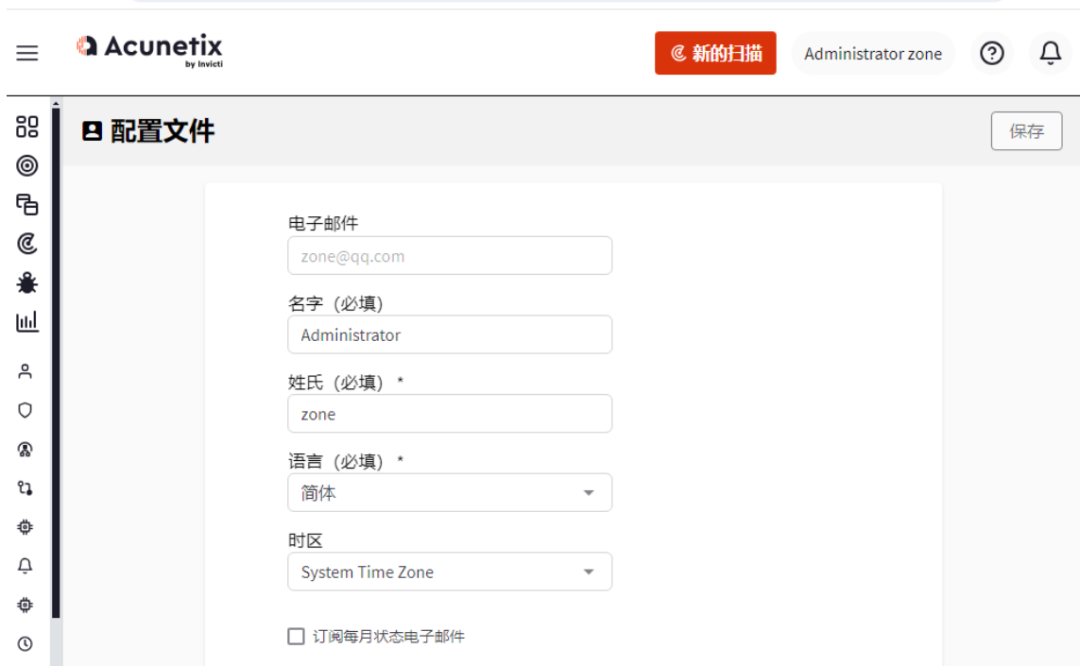Open the branch integration icon in sidebar
Viewport: 1080px width, 666px height.
click(25, 488)
